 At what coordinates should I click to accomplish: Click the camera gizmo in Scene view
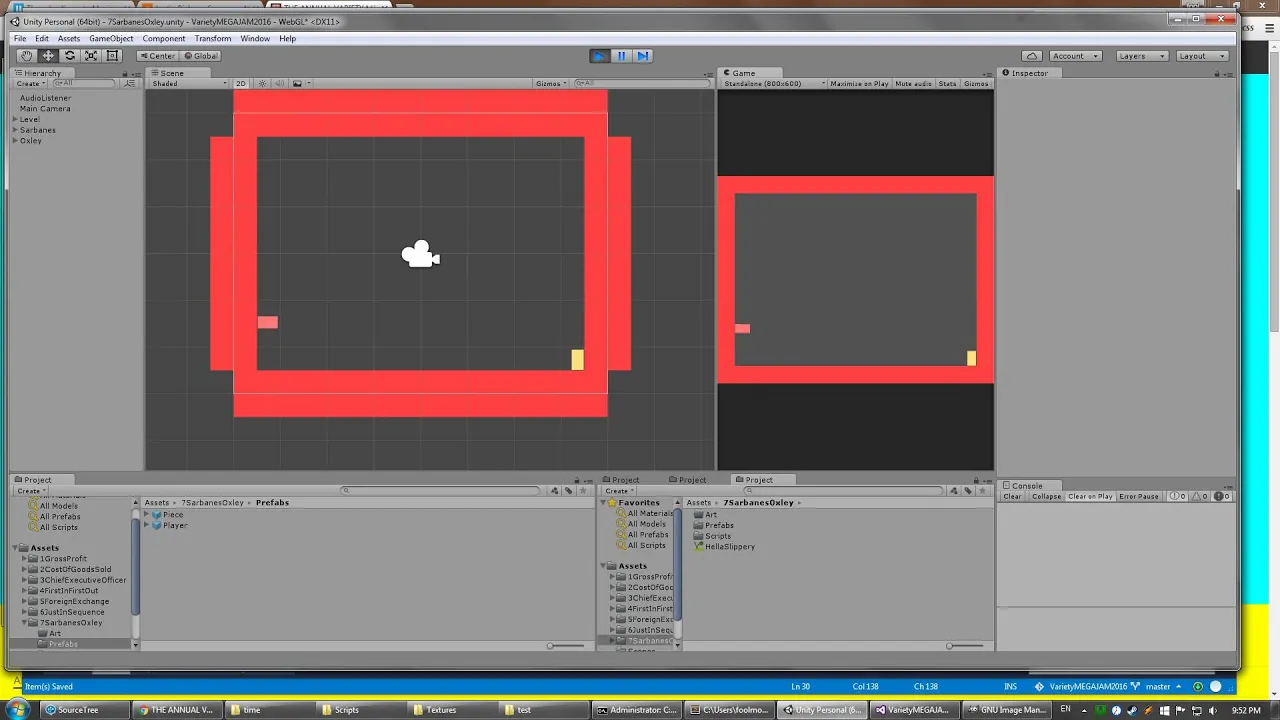(421, 255)
